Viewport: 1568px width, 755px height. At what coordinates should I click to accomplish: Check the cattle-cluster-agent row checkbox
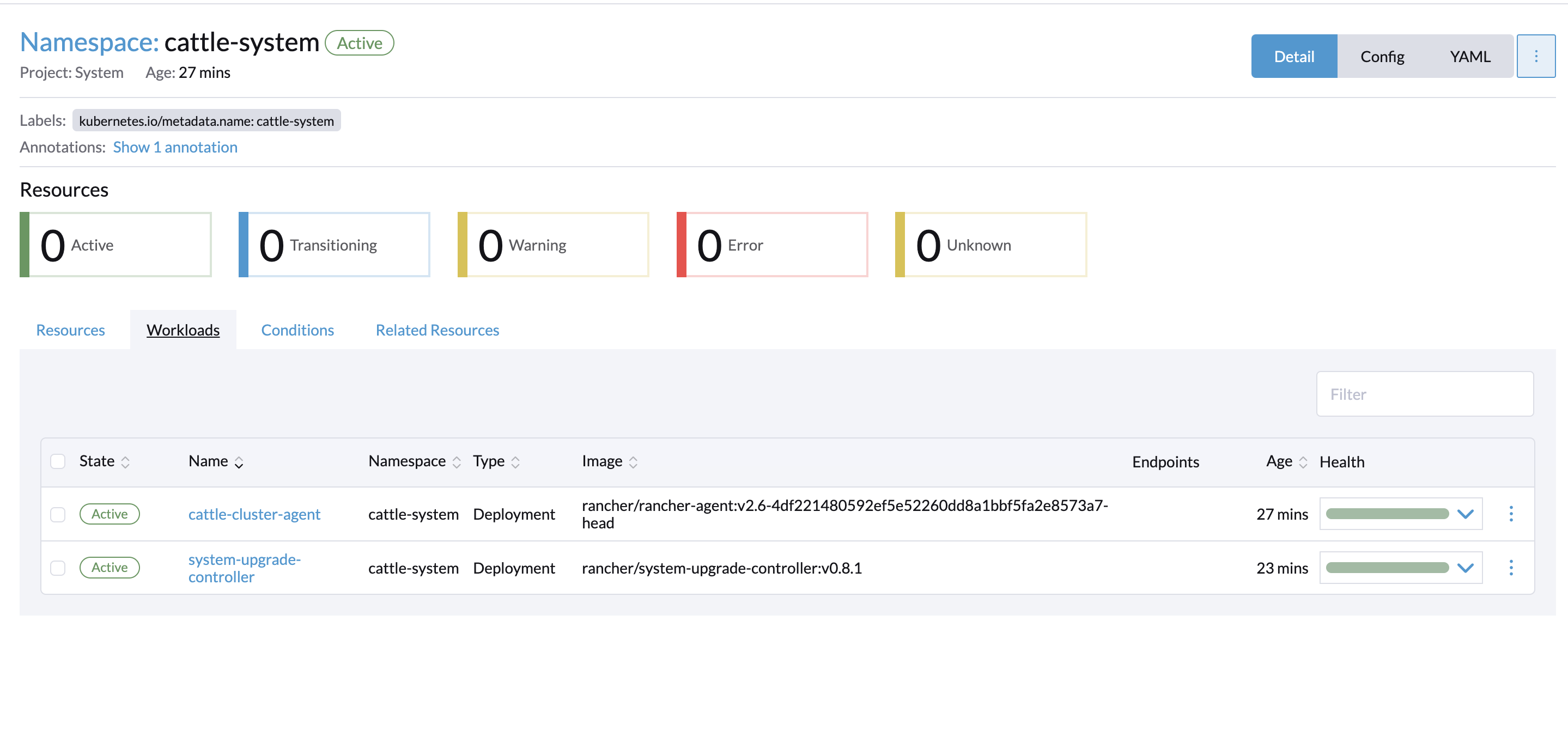tap(58, 514)
